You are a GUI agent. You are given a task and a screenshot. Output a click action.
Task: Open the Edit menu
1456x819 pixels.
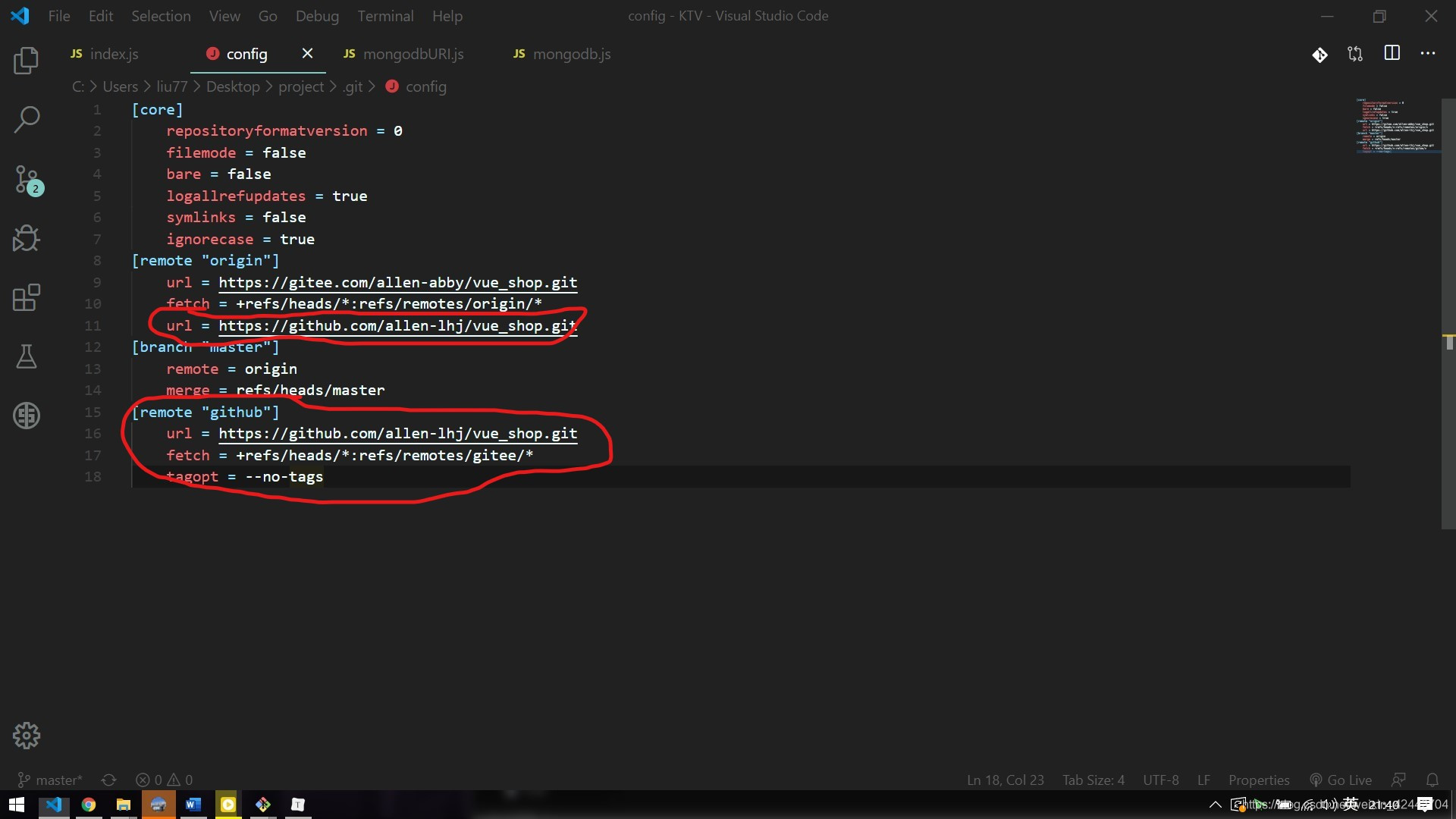[100, 16]
